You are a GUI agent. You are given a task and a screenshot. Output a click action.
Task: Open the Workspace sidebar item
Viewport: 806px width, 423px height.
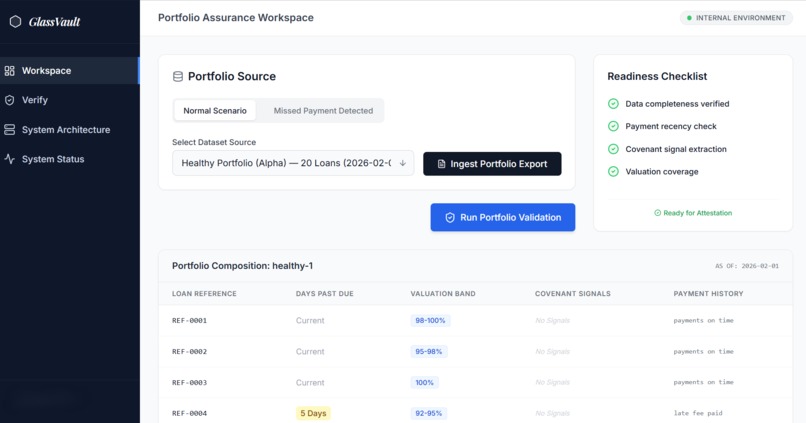tap(69, 70)
